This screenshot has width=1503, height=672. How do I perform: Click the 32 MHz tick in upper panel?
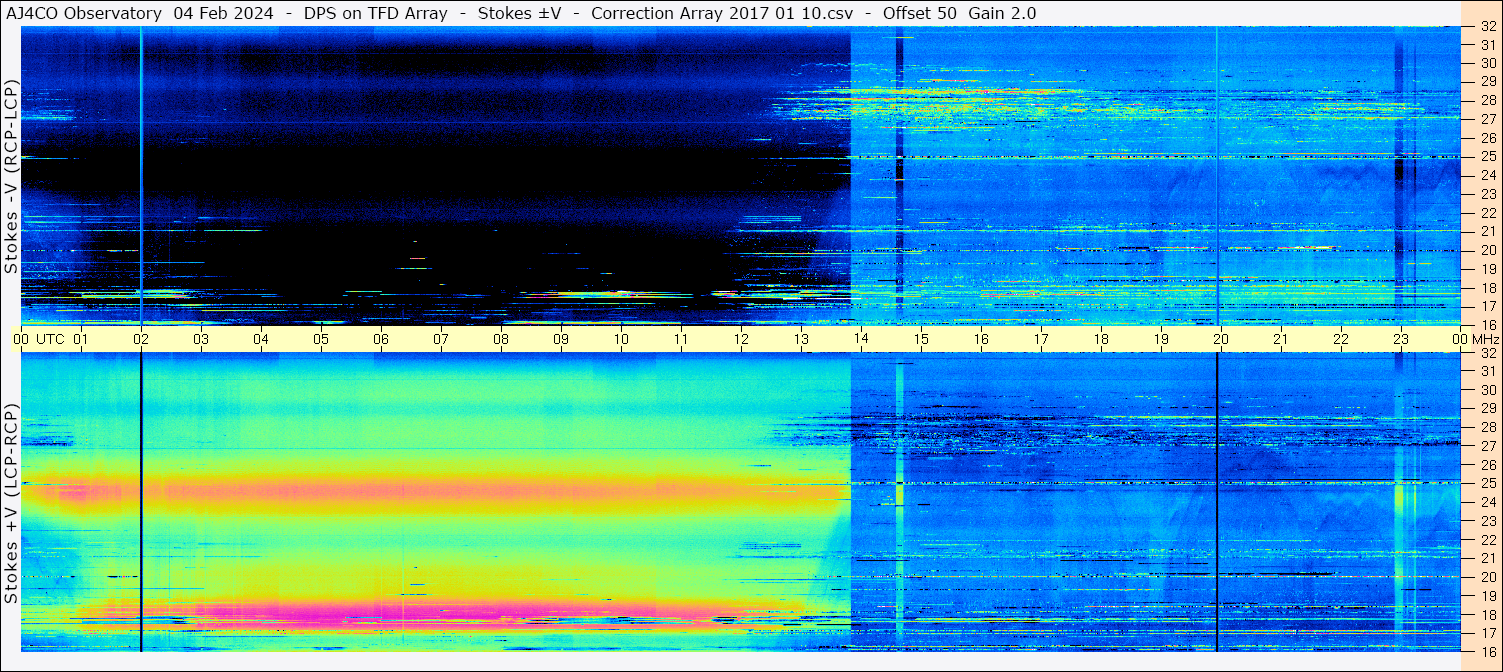(x=1488, y=27)
